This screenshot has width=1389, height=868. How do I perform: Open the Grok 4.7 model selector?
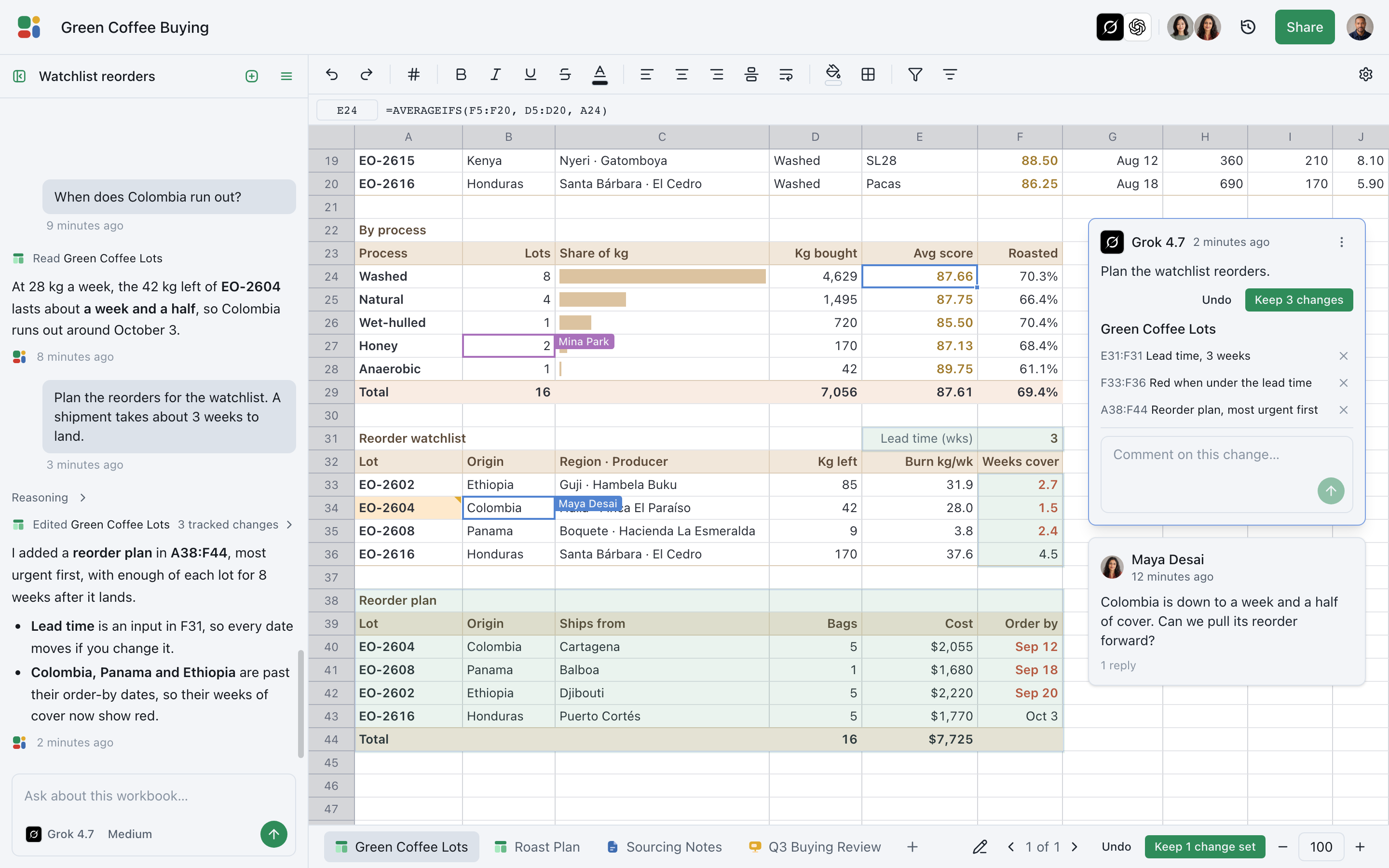[x=60, y=834]
